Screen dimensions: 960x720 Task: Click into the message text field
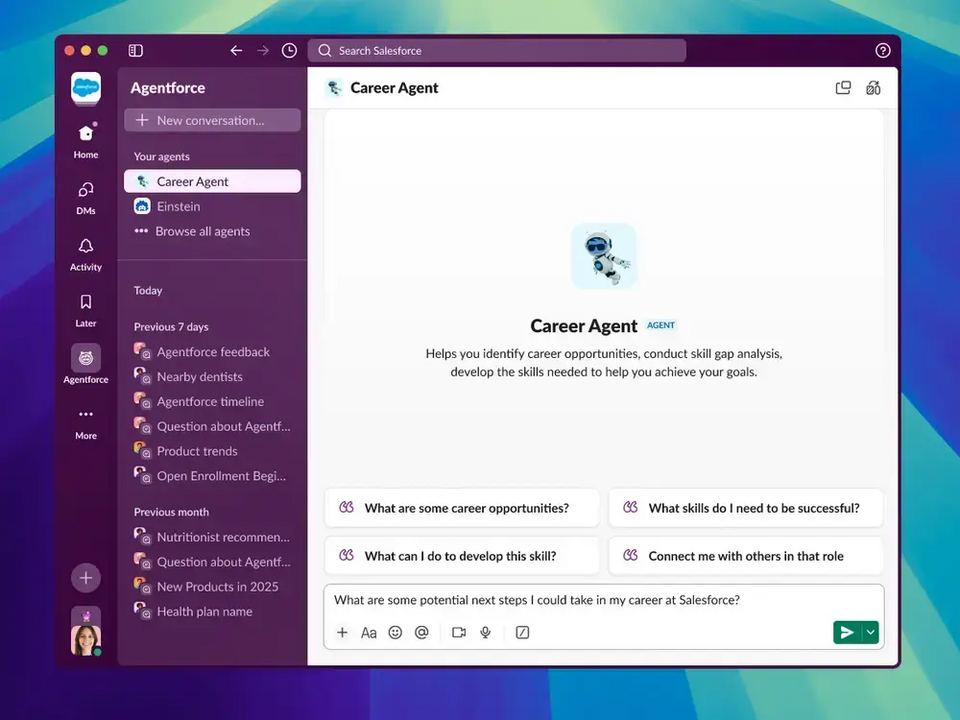tap(603, 600)
